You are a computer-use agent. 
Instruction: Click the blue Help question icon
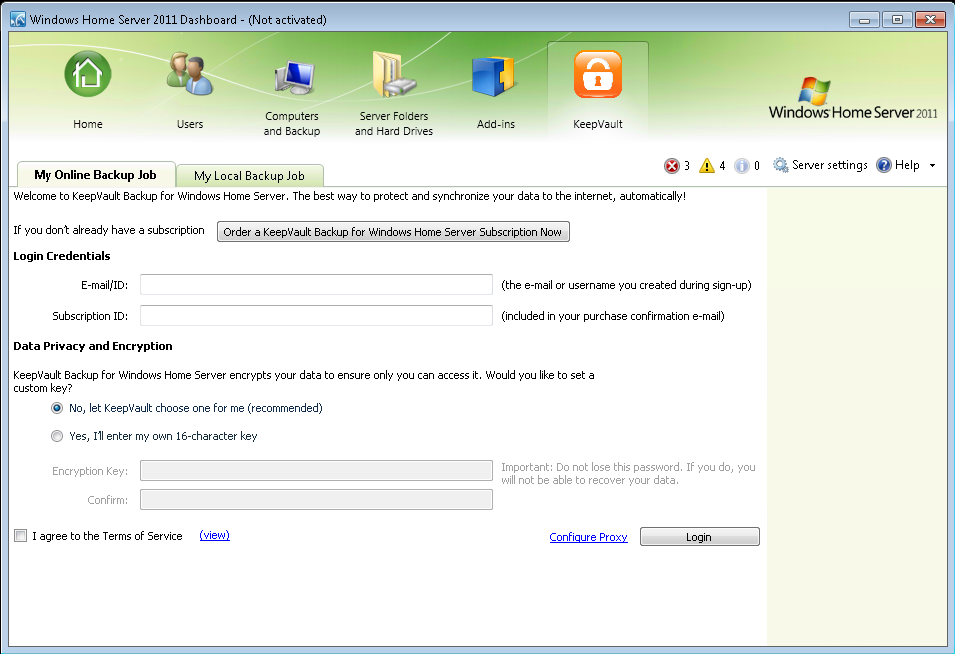point(884,165)
